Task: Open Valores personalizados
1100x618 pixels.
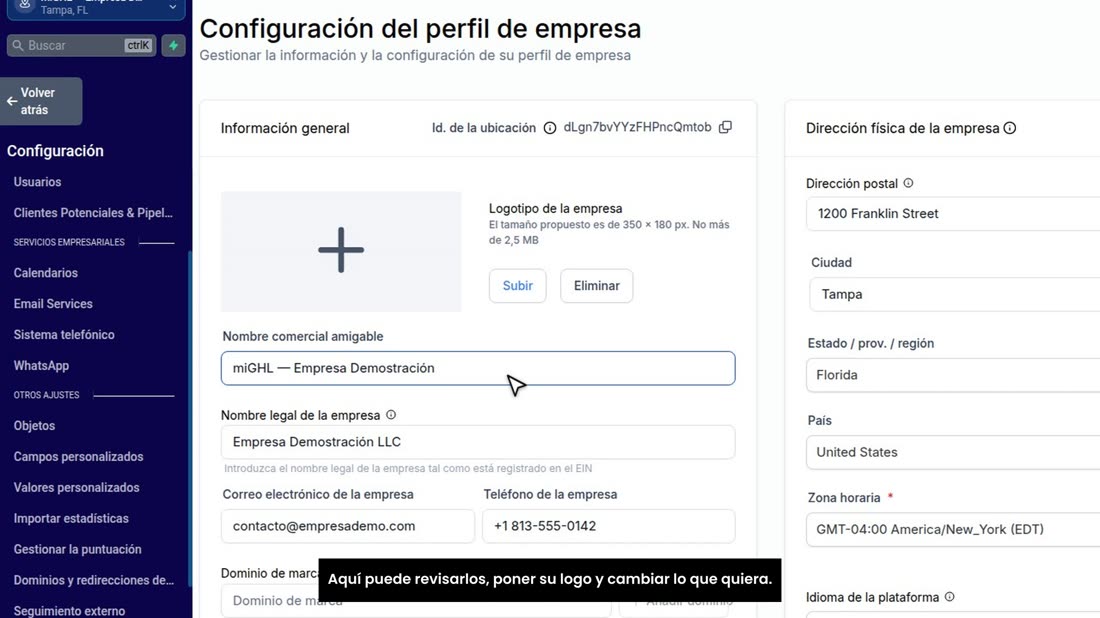Action: [76, 488]
